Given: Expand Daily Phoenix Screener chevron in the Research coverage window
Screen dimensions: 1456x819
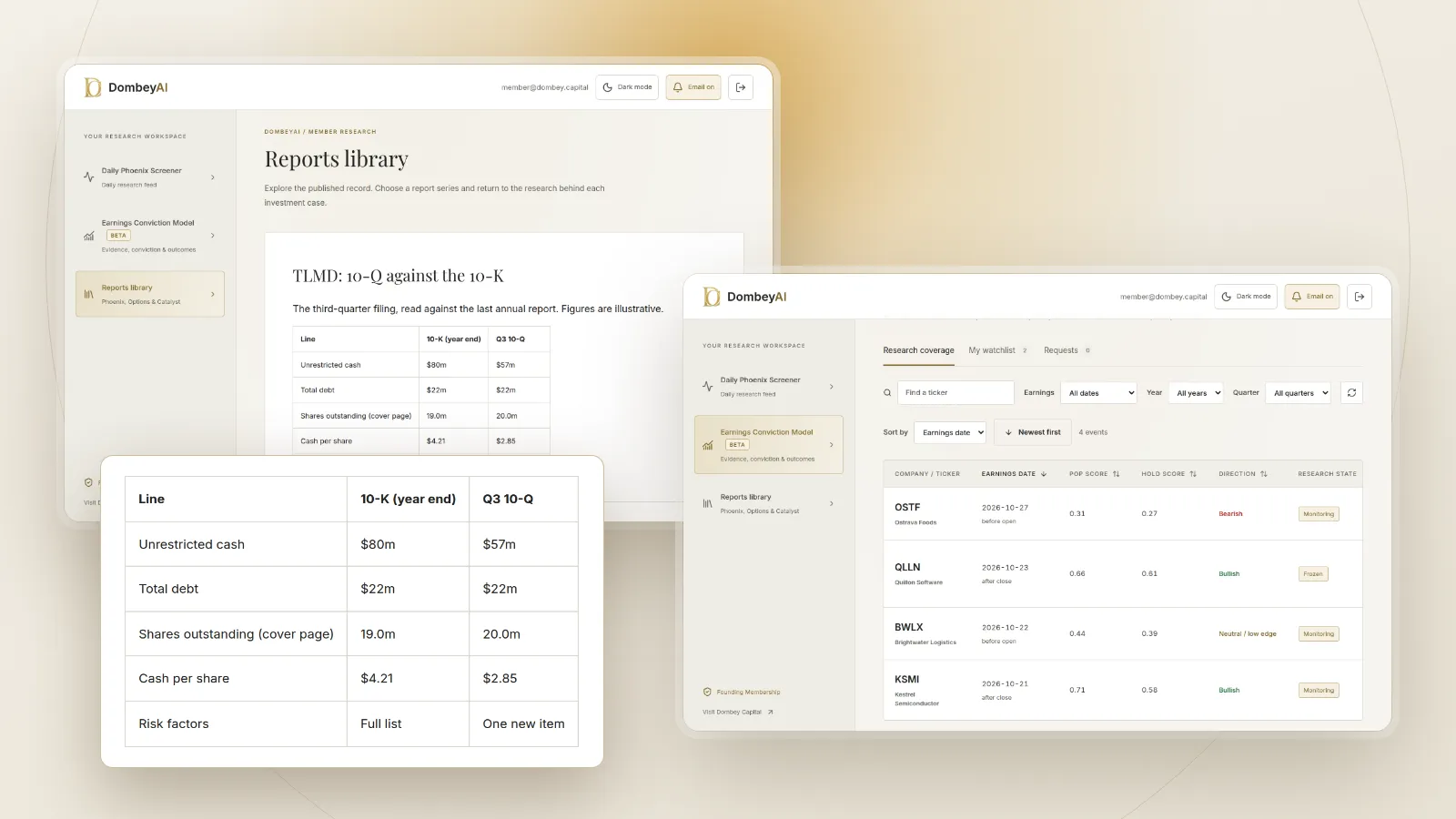Looking at the screenshot, I should 832,387.
